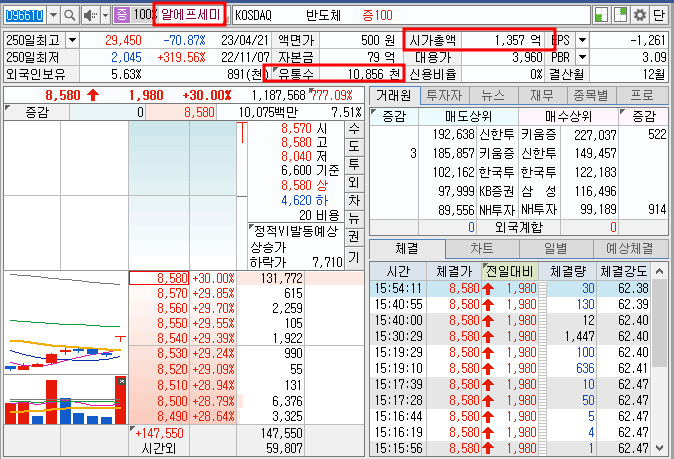
Task: Expand the PBR indicator dropdown
Action: (x=582, y=57)
